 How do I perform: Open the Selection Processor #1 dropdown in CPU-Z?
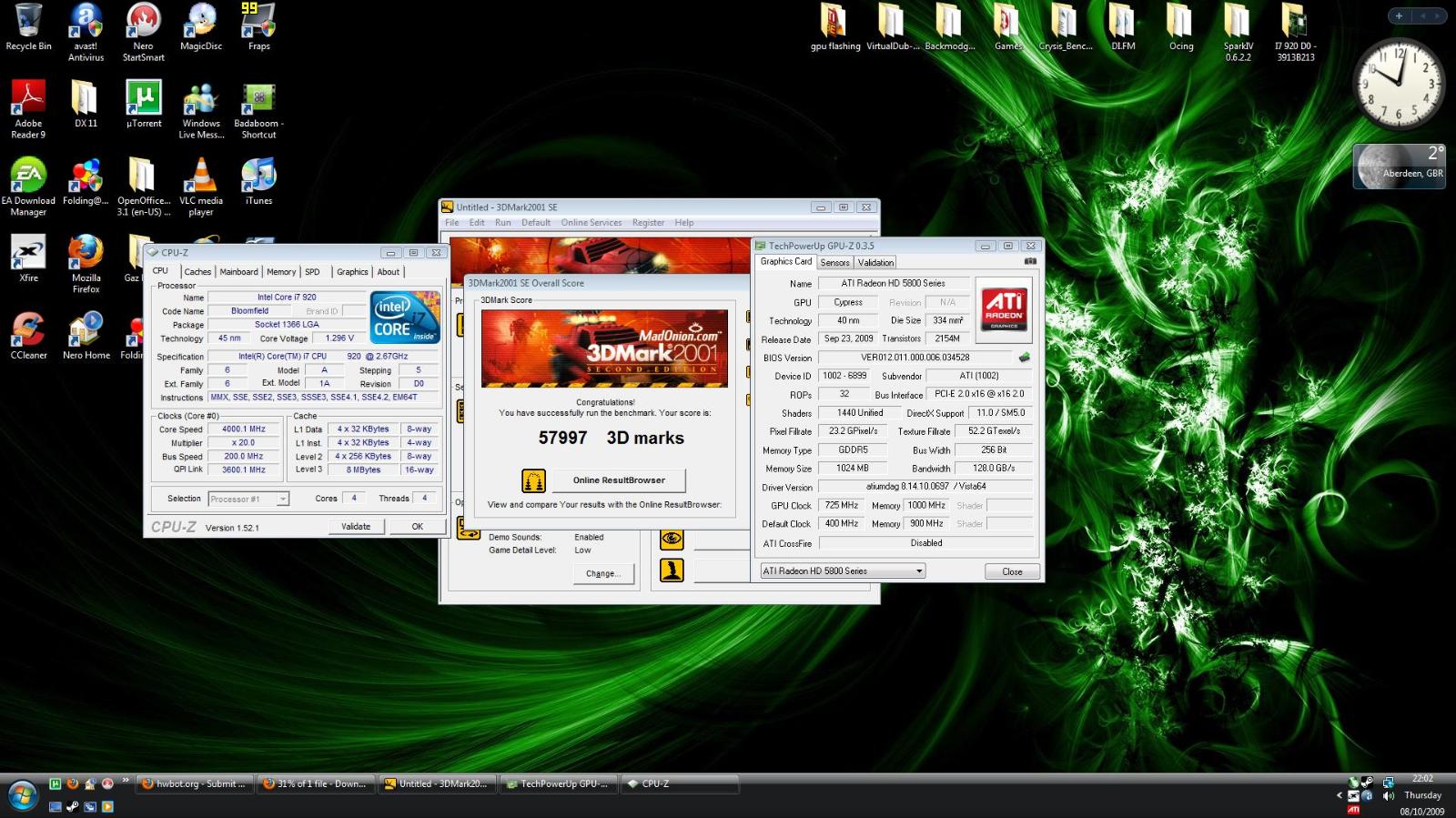click(x=248, y=499)
